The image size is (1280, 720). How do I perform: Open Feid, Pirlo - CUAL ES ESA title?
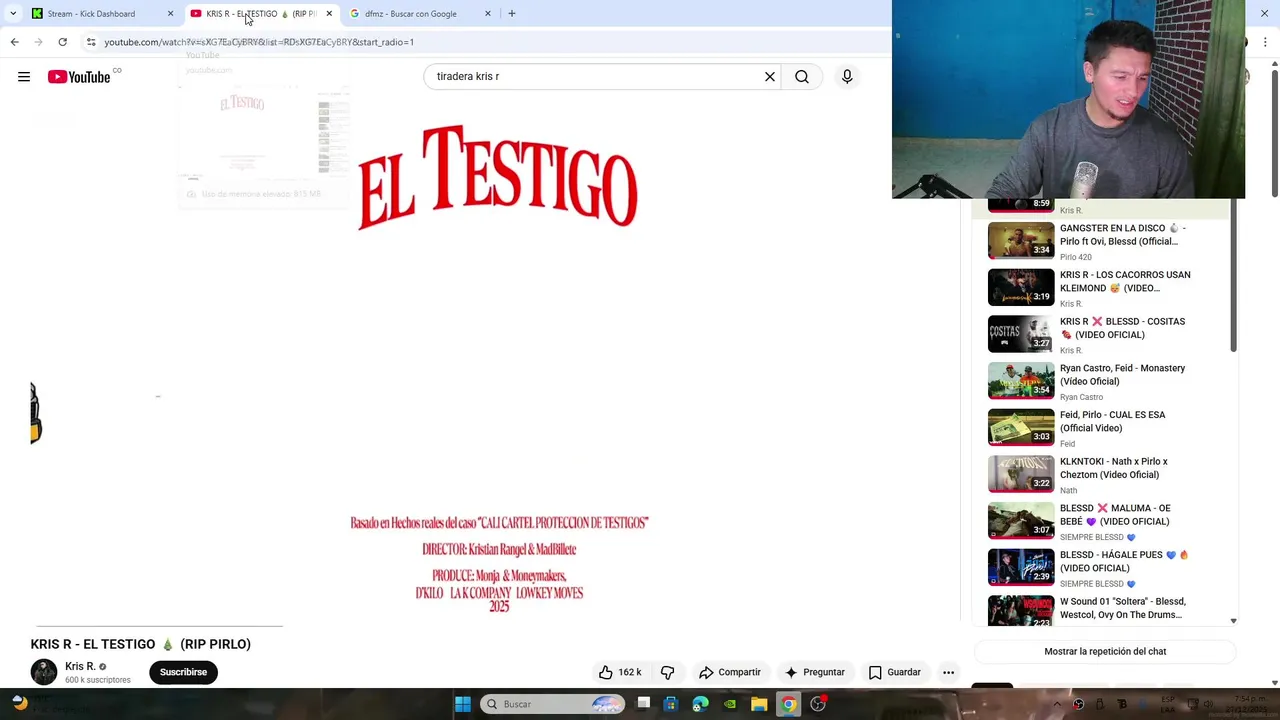pos(1112,421)
